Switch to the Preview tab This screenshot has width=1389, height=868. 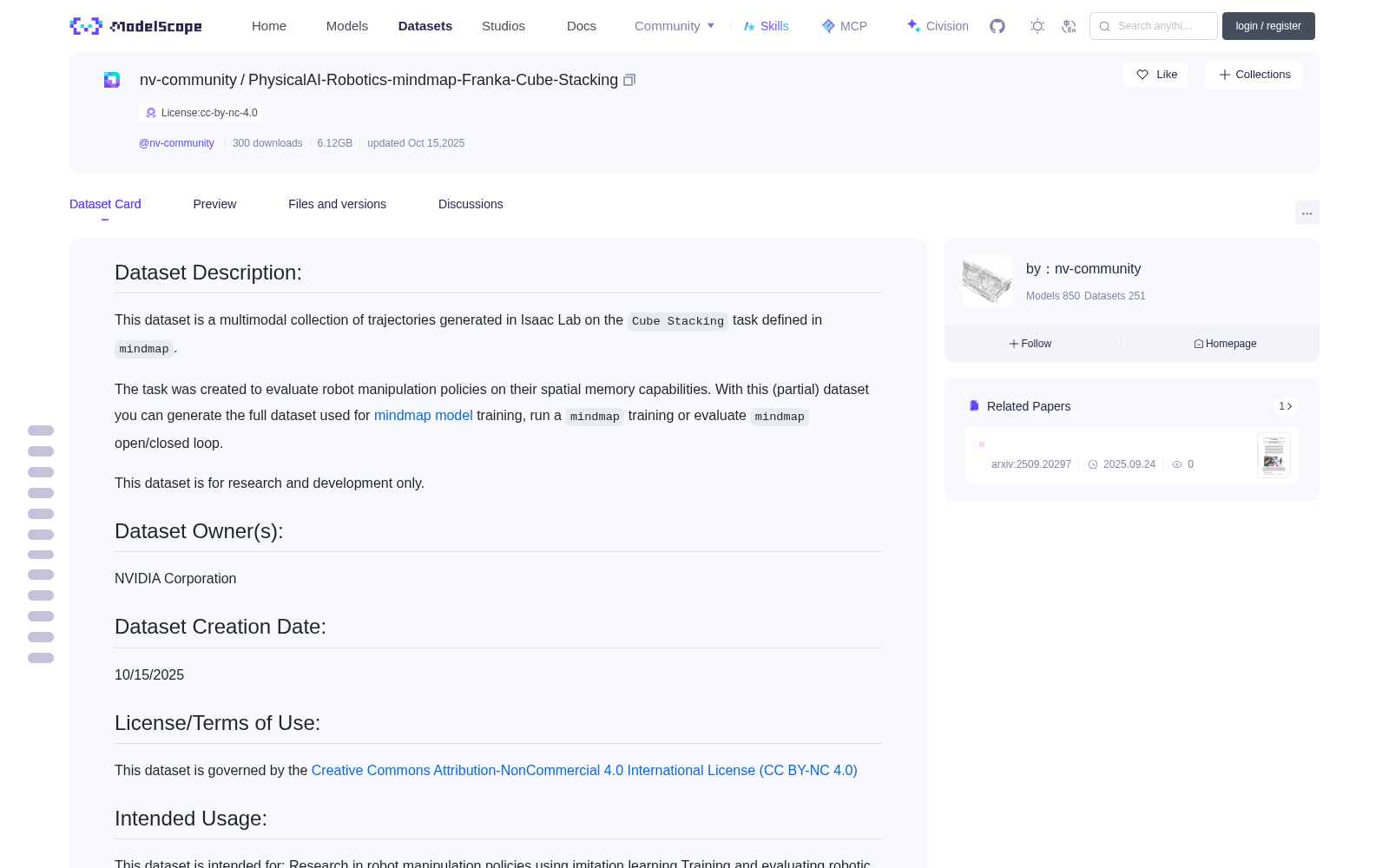point(214,204)
